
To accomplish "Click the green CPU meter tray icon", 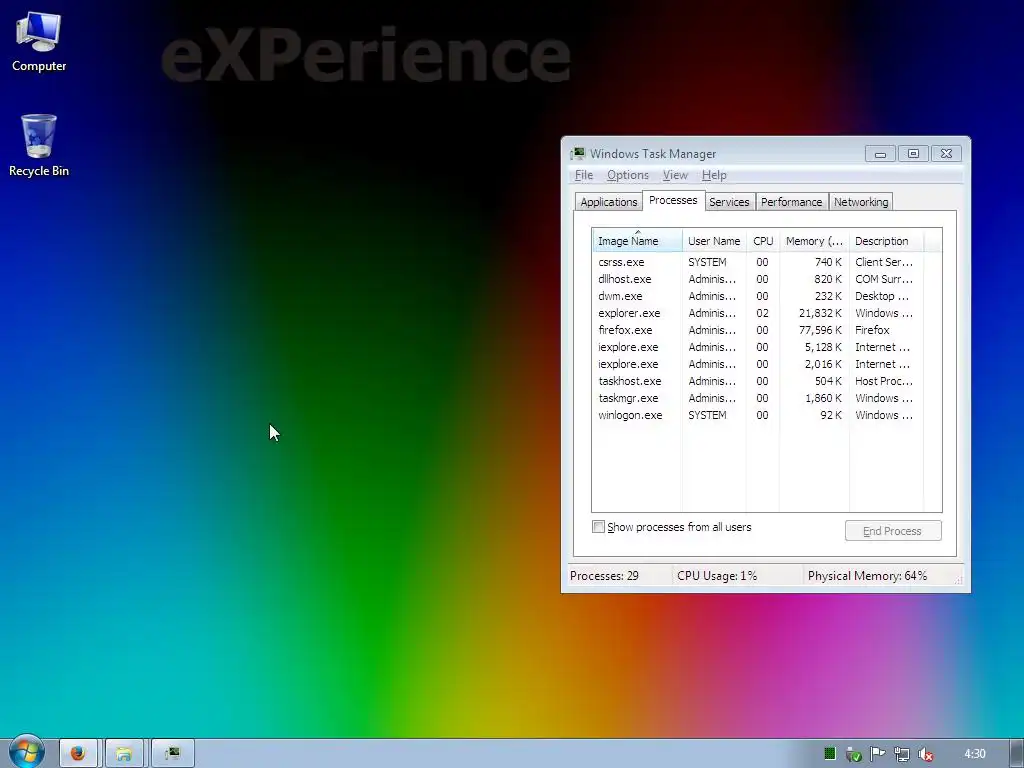I will pos(830,754).
